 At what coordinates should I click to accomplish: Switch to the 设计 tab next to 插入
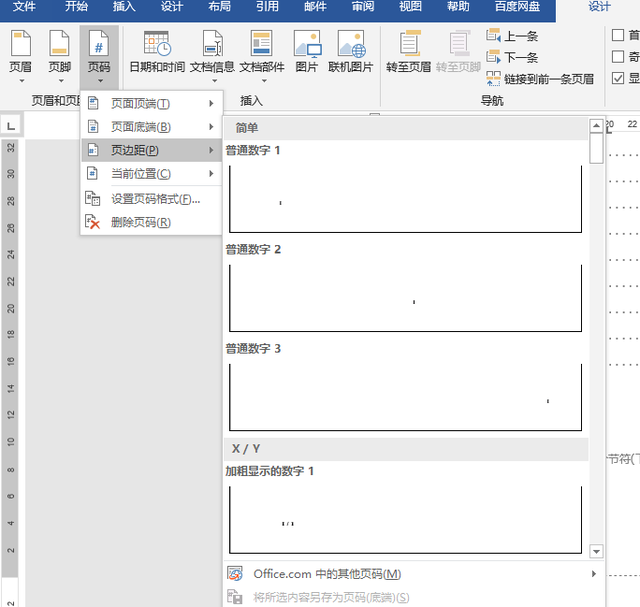pos(171,7)
